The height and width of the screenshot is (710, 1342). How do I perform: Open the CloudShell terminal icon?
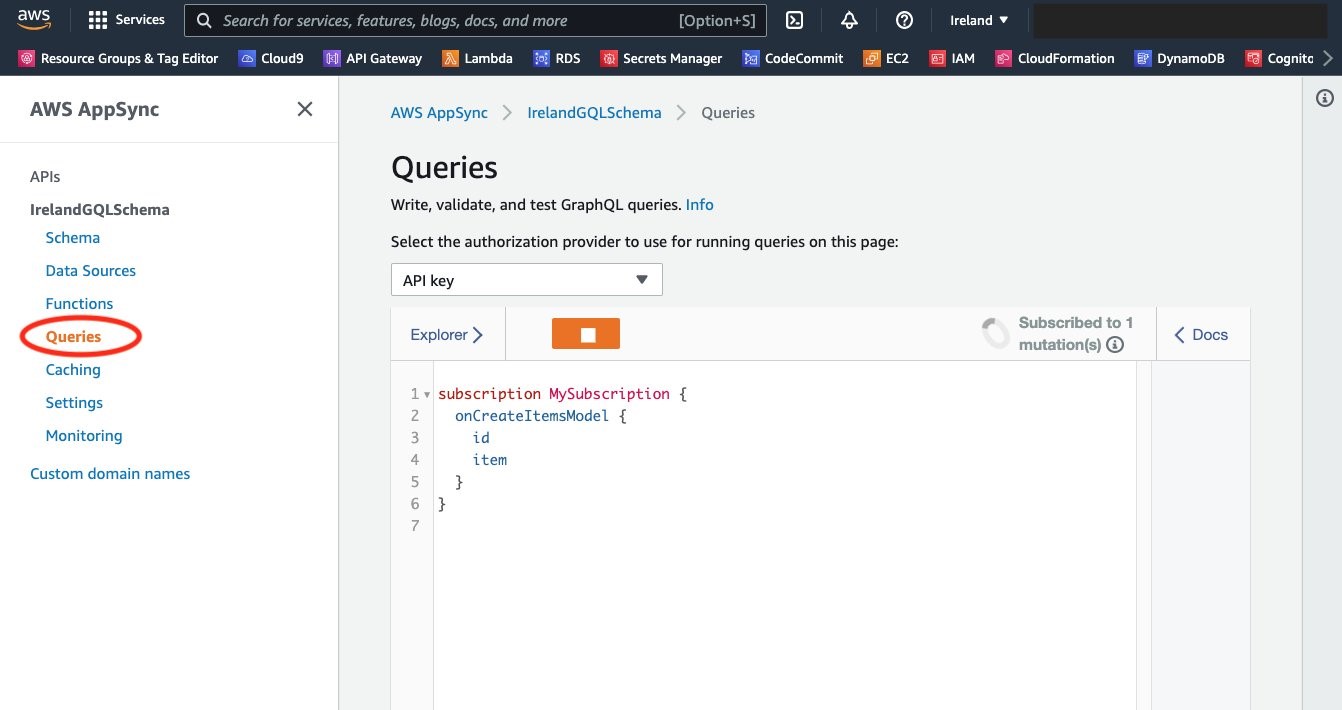795,20
